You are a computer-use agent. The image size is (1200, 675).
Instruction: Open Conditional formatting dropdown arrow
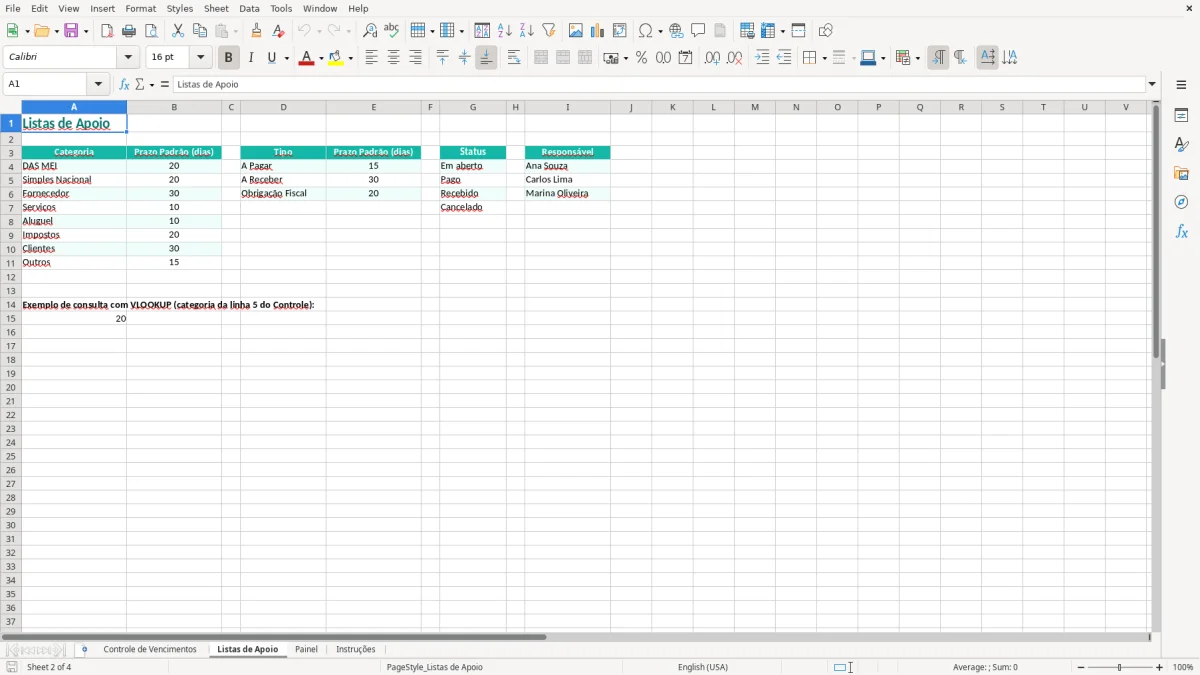coord(917,58)
